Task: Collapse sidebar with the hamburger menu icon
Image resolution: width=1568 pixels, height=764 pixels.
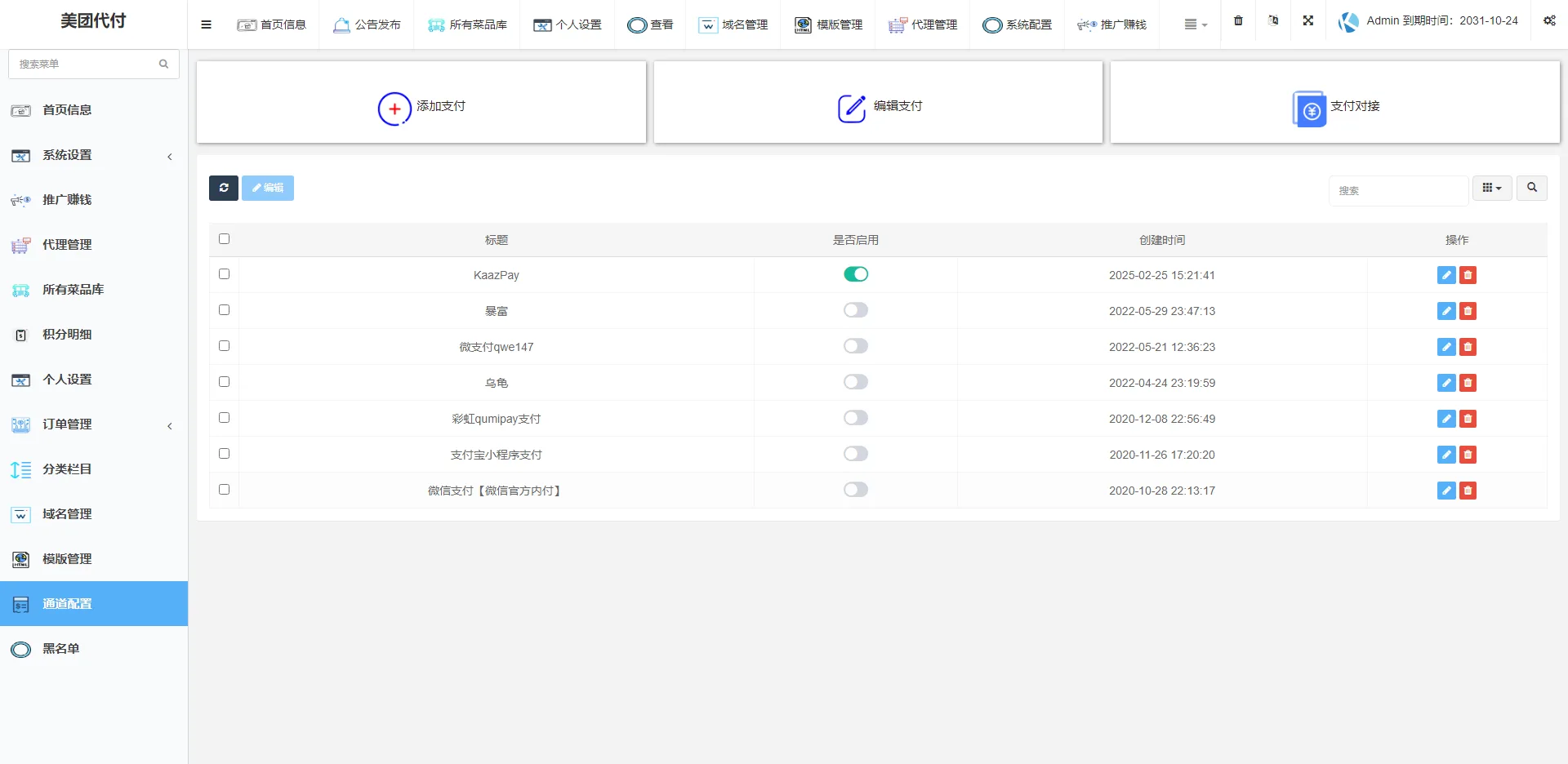Action: (206, 24)
